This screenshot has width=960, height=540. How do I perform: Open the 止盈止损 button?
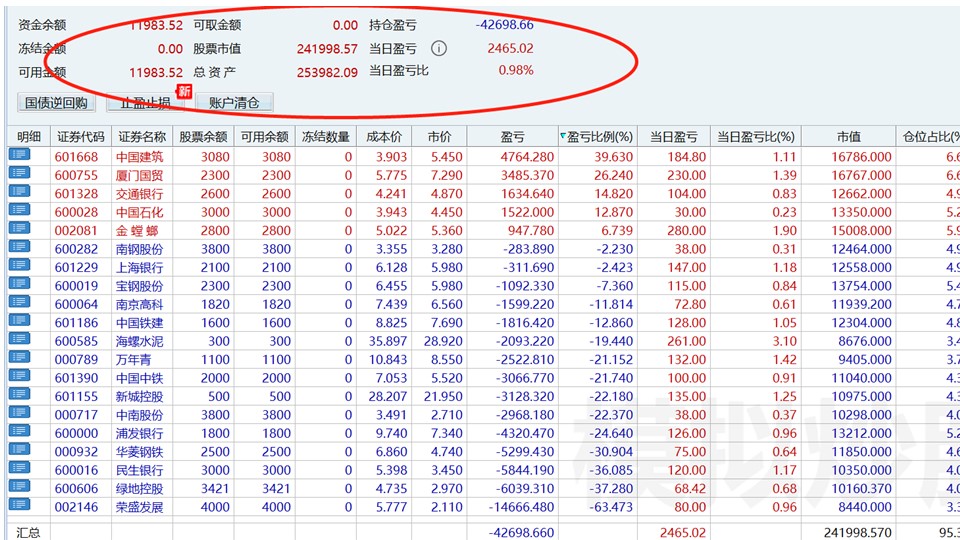click(x=145, y=102)
